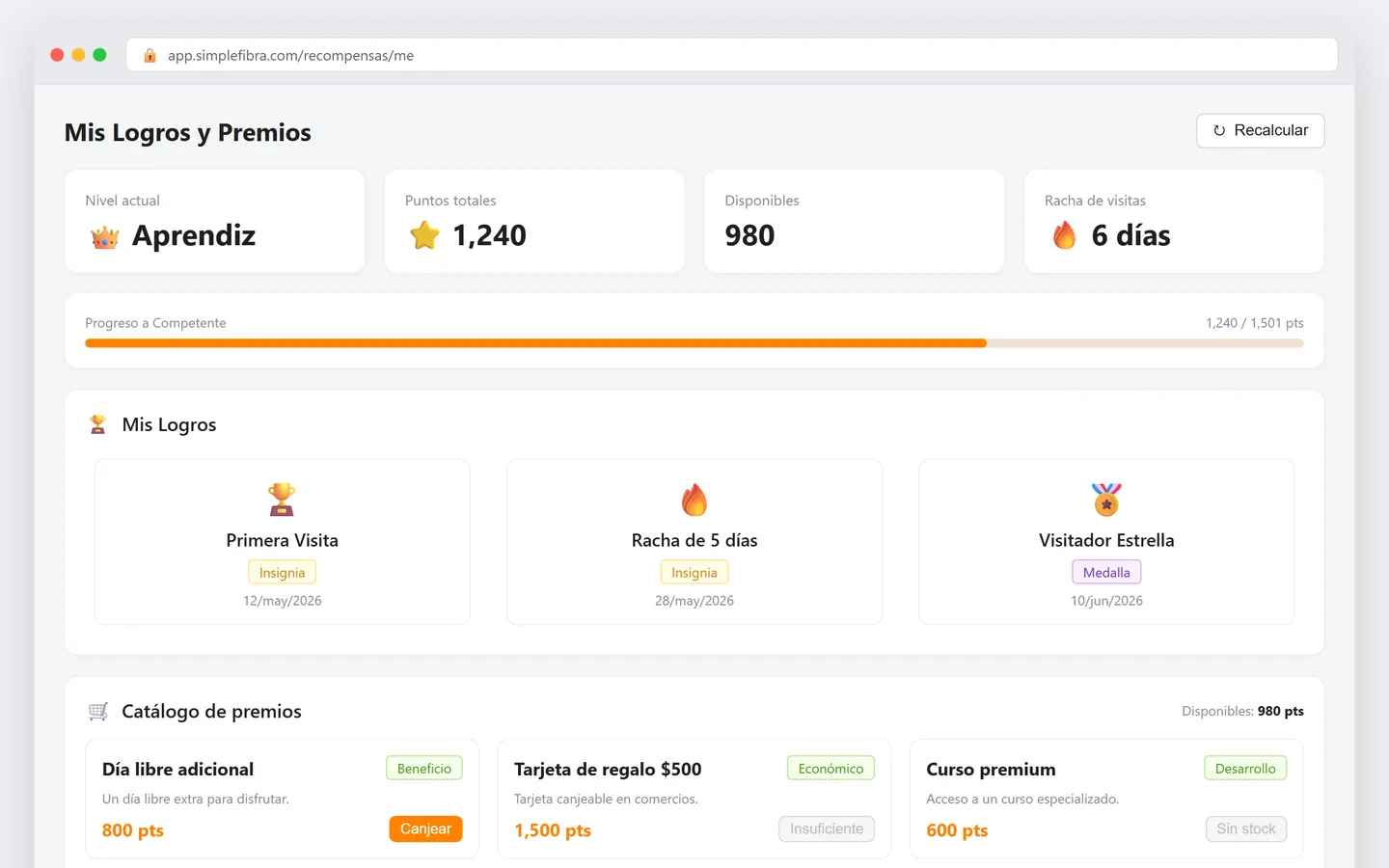Viewport: 1389px width, 868px height.
Task: Click Disponibles: 980 pts in catalog header
Action: pos(1242,711)
